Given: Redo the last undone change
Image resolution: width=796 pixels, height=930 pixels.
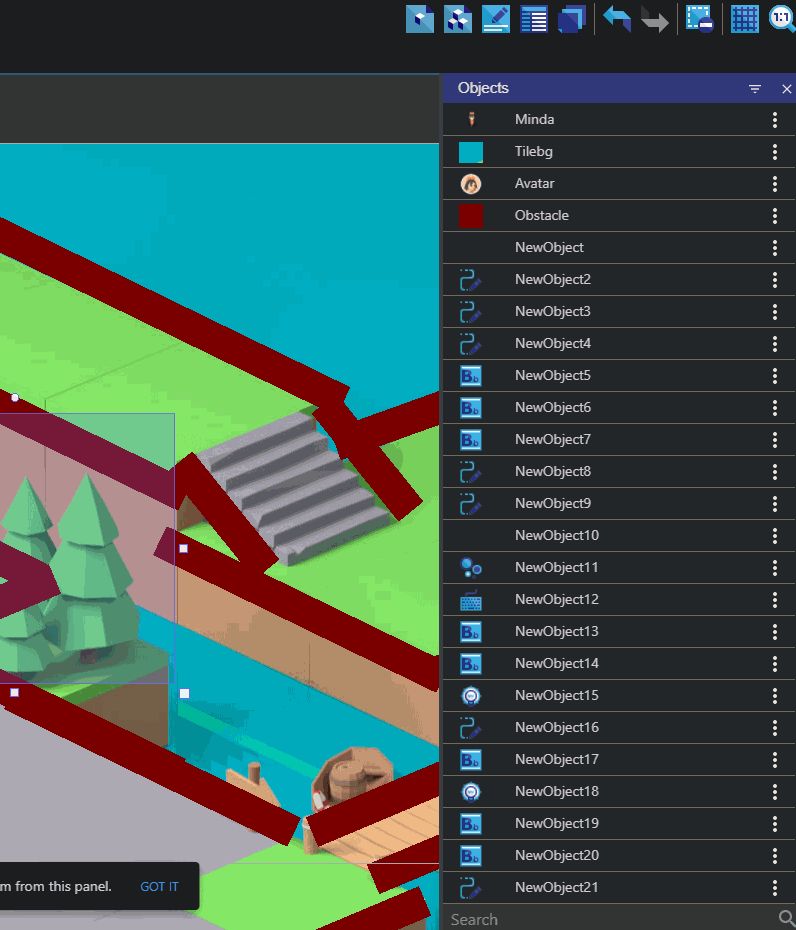Looking at the screenshot, I should coord(655,19).
